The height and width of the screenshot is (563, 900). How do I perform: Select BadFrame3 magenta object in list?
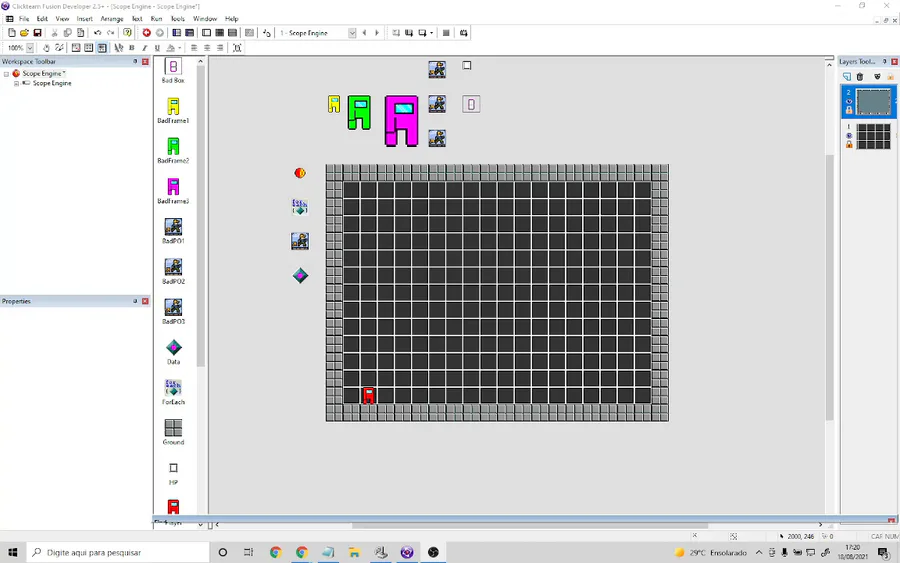tap(173, 191)
